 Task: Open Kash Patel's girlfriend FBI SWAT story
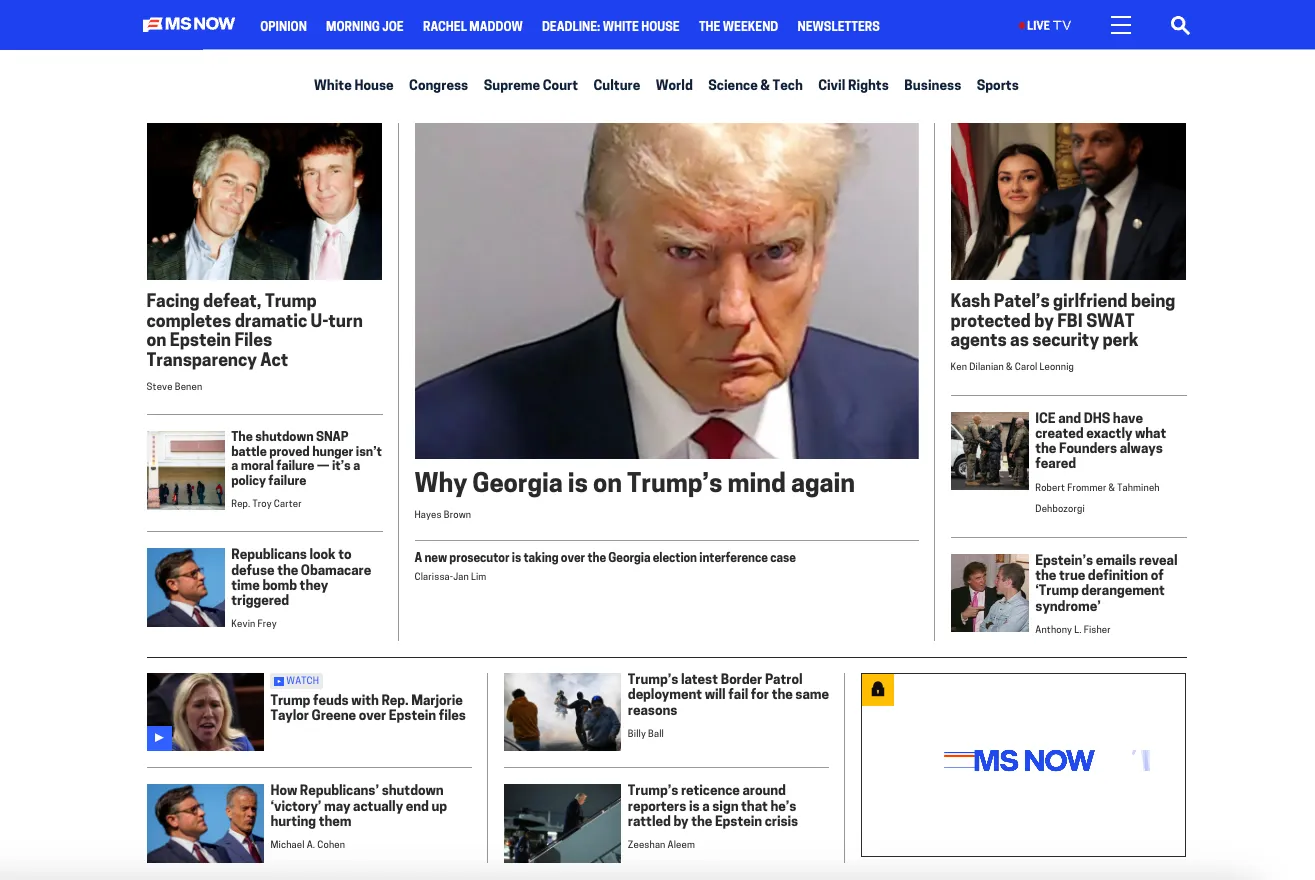click(1062, 320)
